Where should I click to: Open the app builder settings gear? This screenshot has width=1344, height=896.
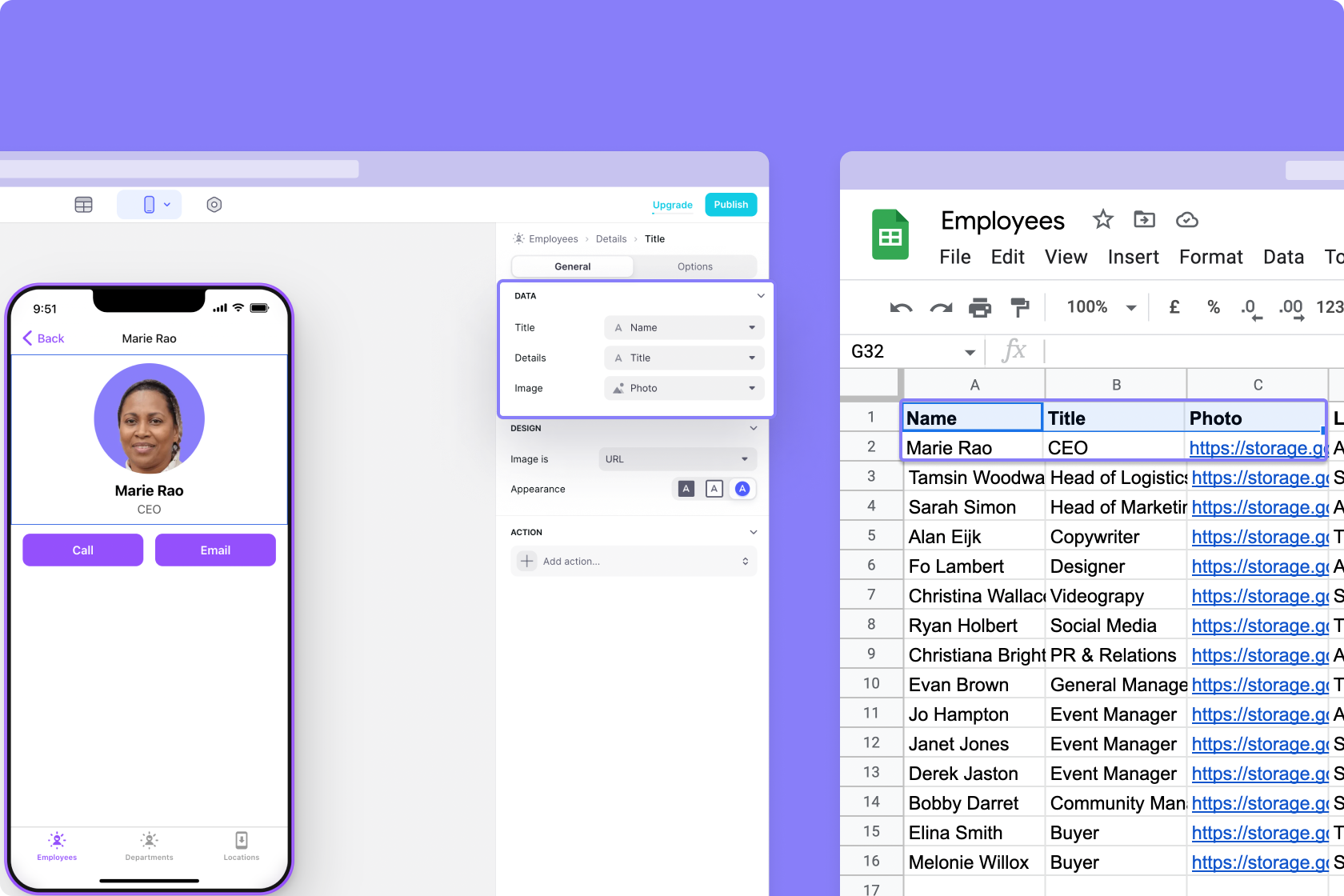214,204
